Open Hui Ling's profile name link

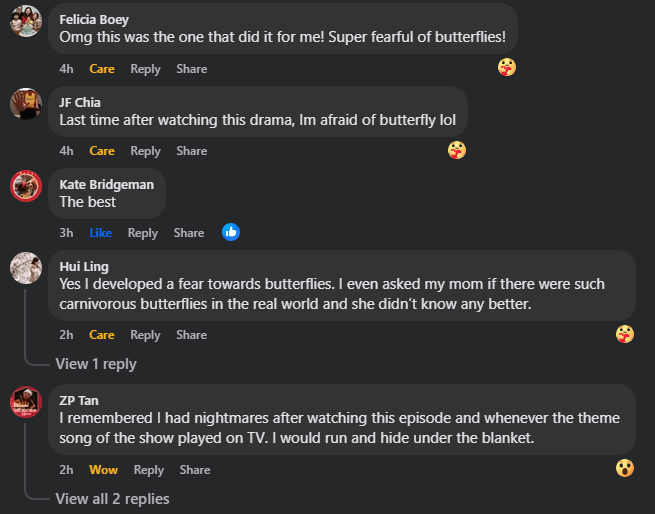(84, 266)
